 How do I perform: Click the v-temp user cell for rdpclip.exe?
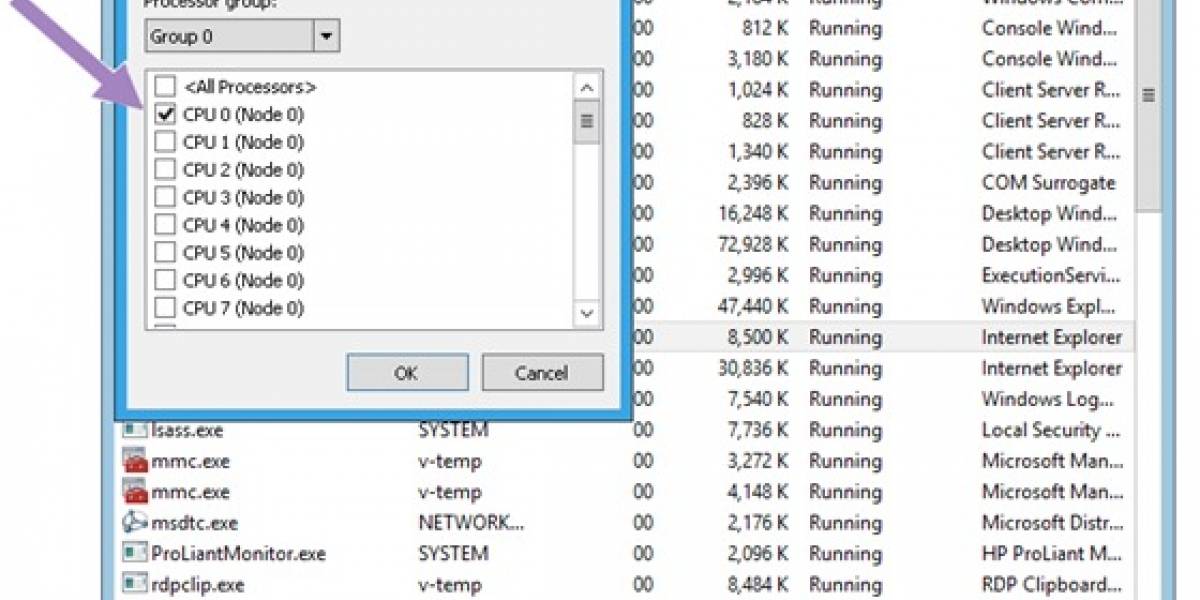click(x=450, y=585)
